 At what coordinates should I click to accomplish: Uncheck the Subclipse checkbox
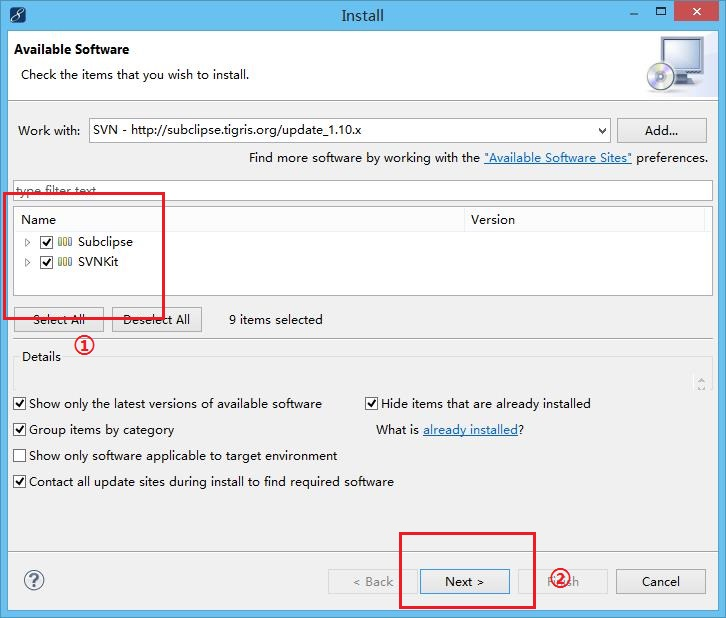coord(46,242)
